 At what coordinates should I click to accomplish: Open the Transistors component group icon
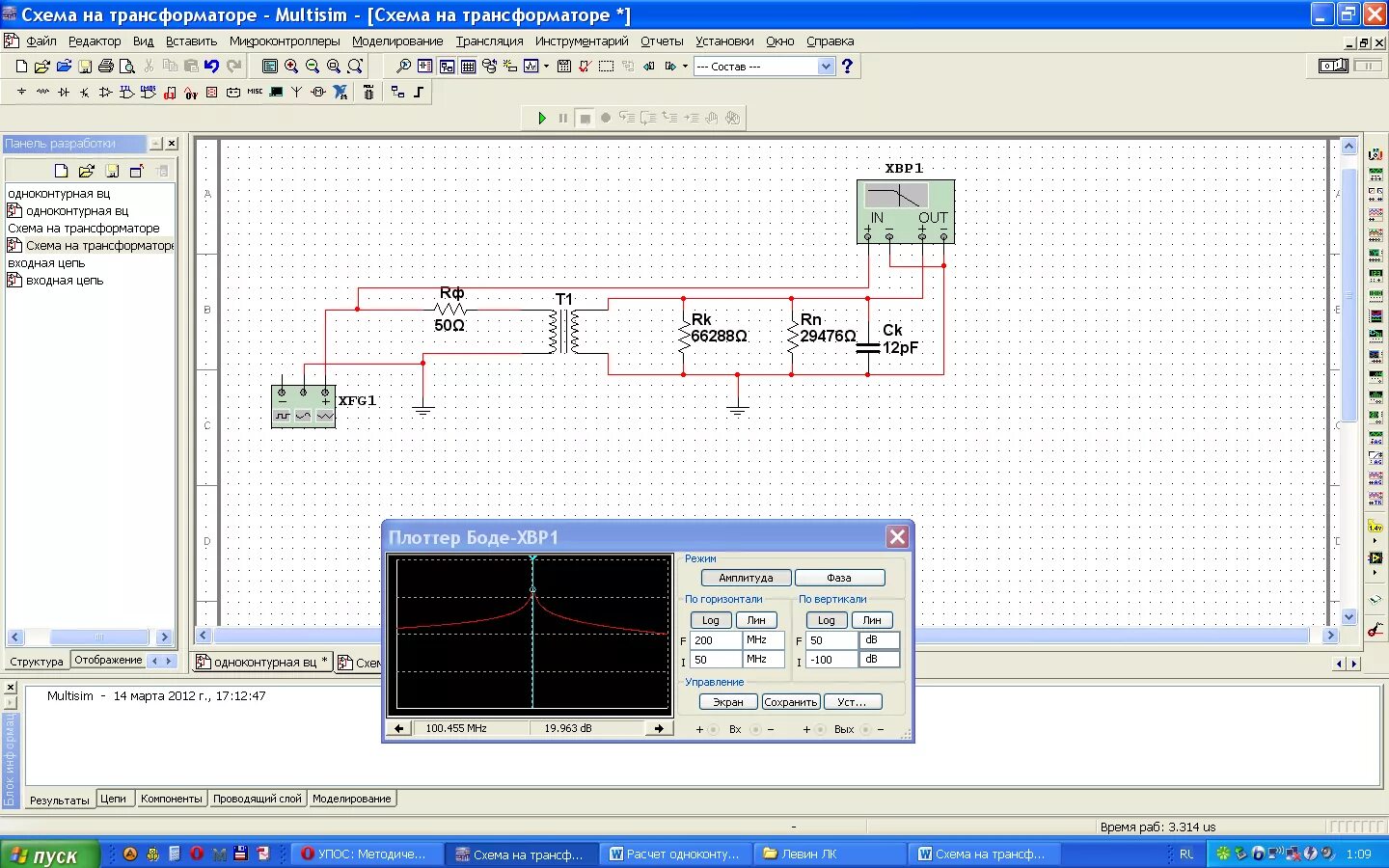(x=85, y=93)
